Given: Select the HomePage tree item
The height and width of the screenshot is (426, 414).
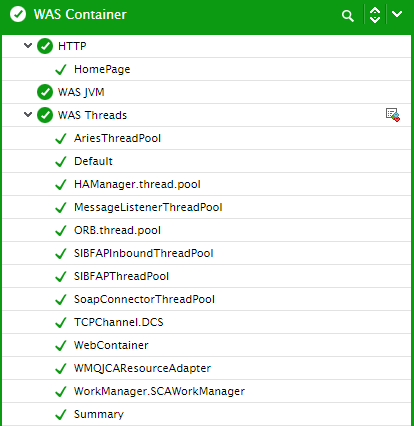Looking at the screenshot, I should (102, 69).
